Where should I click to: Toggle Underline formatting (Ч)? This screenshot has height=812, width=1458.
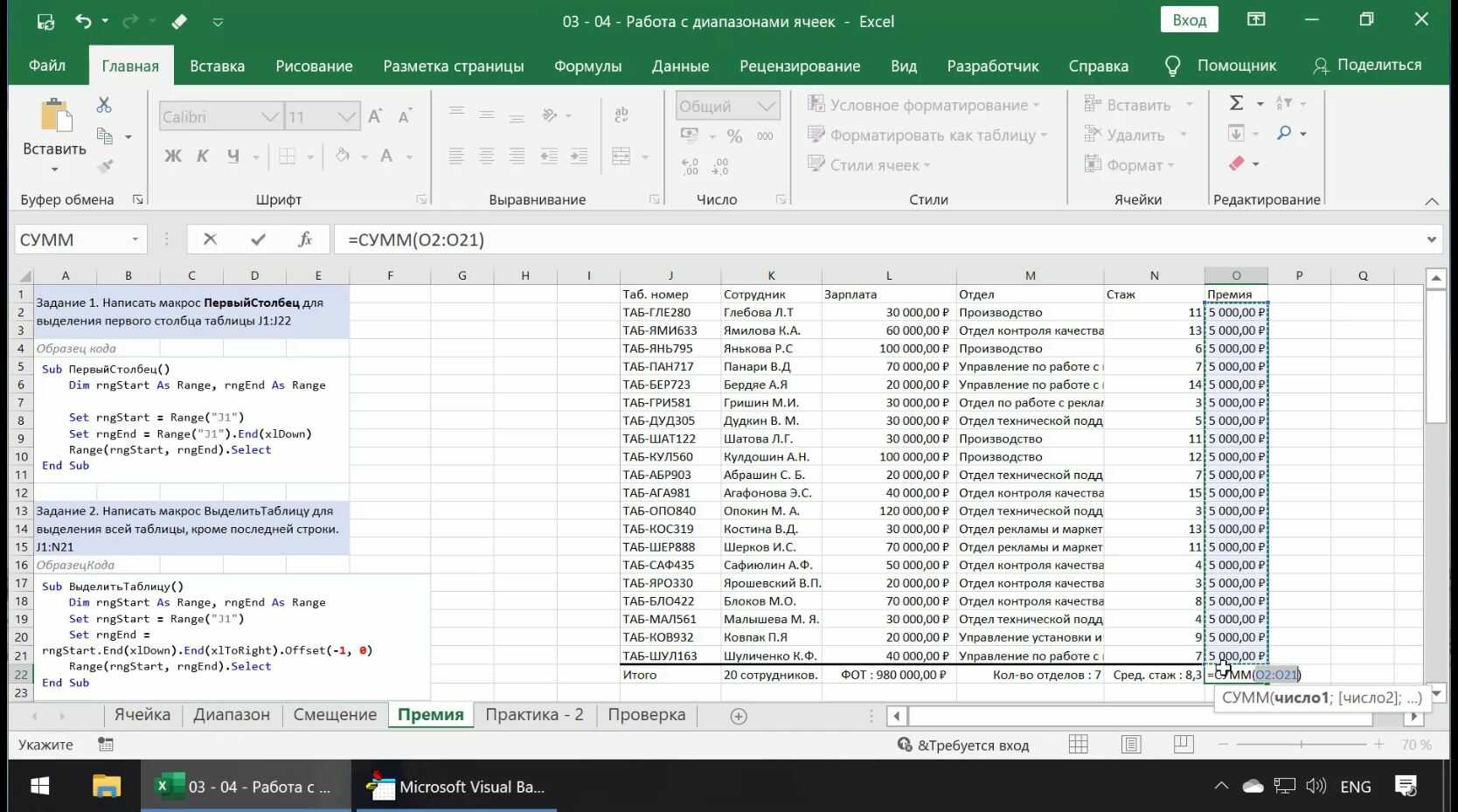(x=233, y=156)
